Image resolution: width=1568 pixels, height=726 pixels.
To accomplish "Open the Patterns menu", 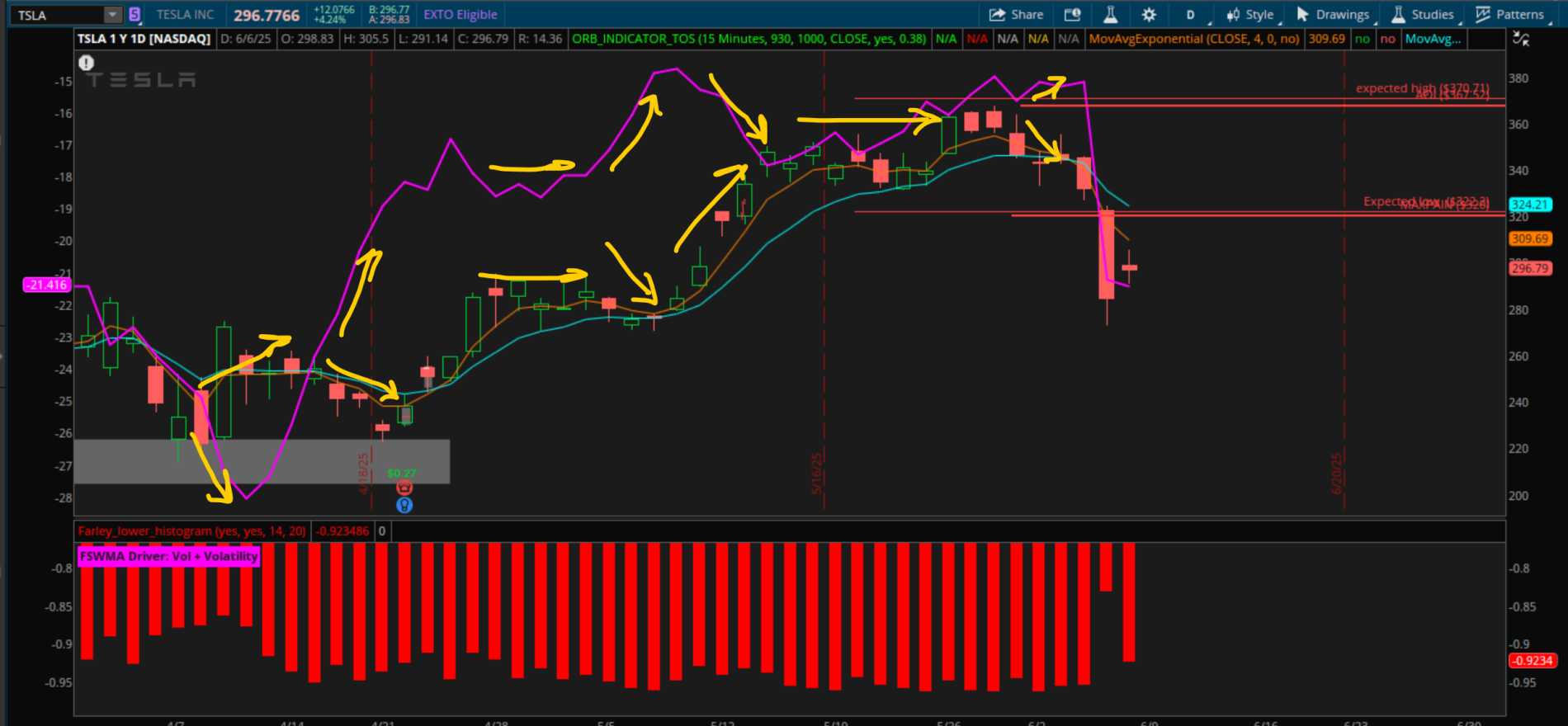I will tap(1510, 15).
